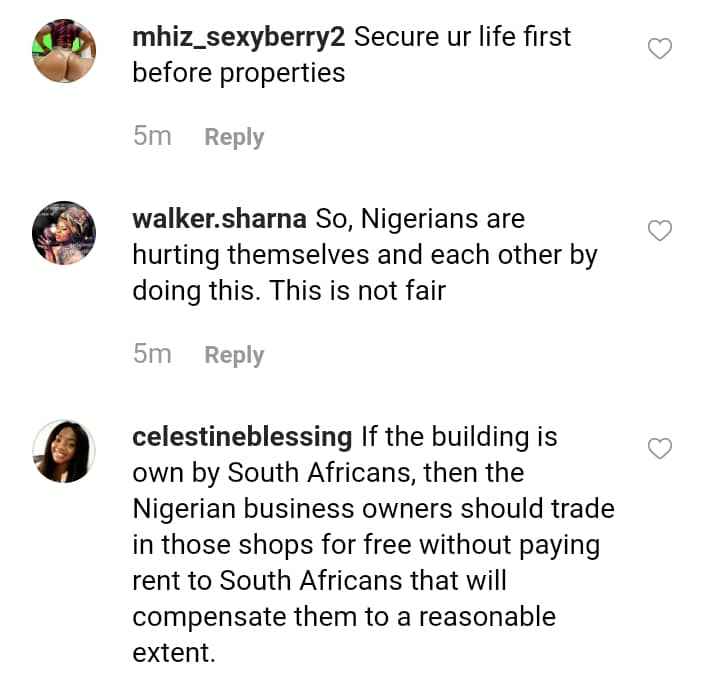View walker.sharna's profile avatar
Screen dimensions: 720x676
pyautogui.click(x=64, y=233)
